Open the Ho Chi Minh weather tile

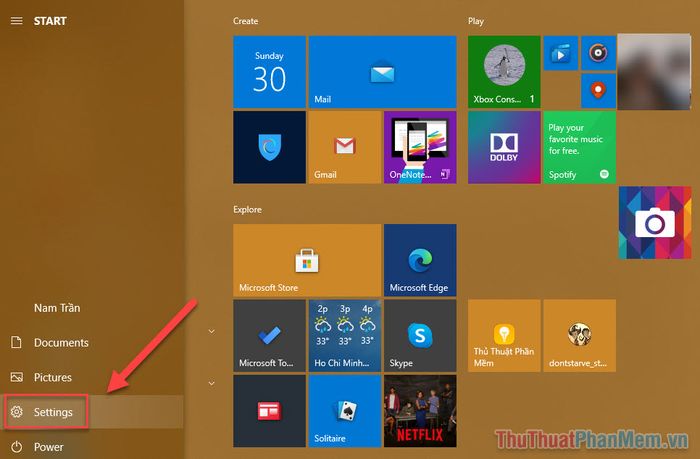(344, 335)
